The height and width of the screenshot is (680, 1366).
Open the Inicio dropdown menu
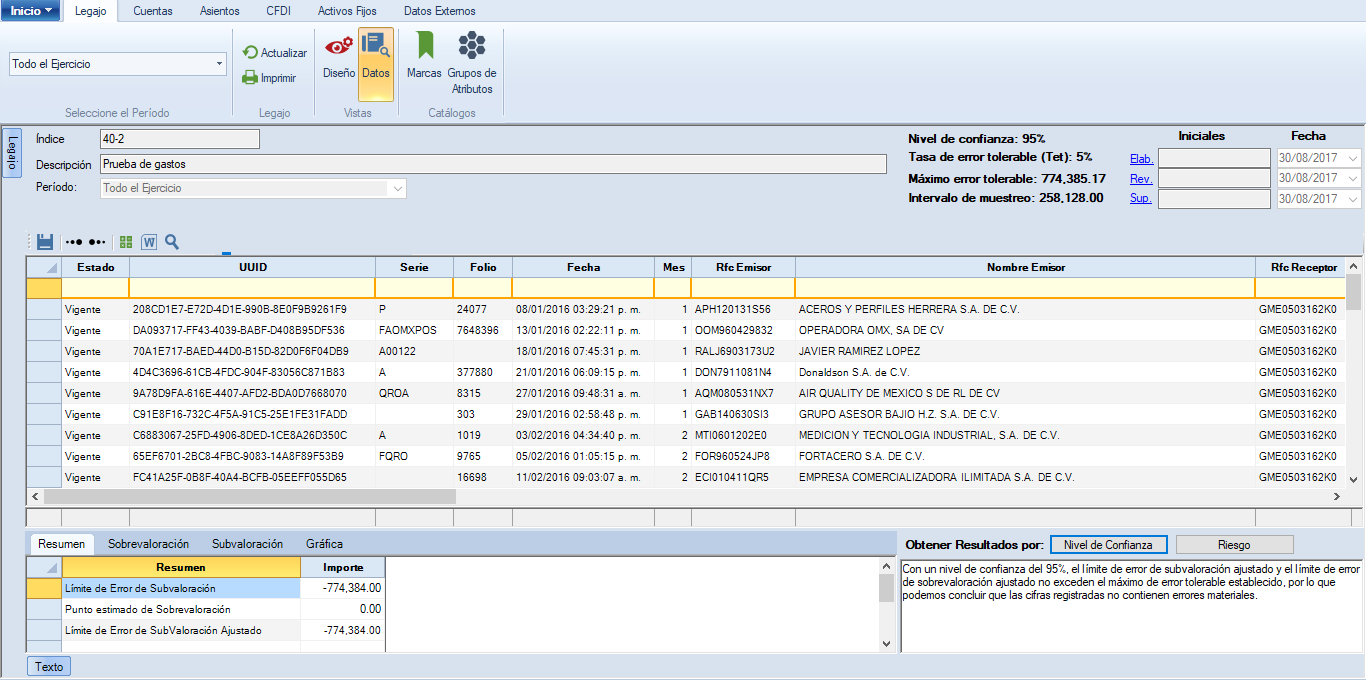[x=31, y=11]
